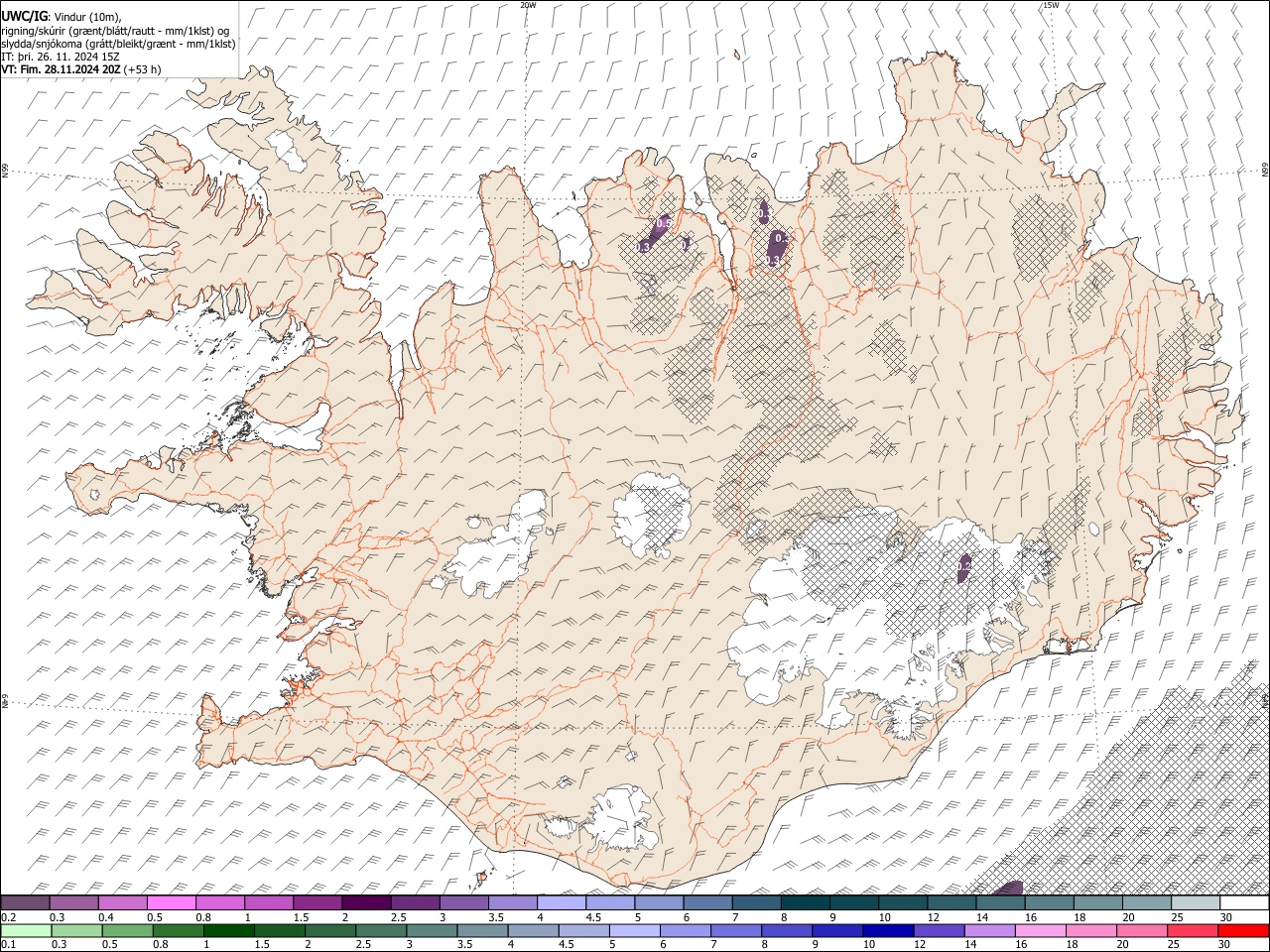Click the '0.4' legend label

pos(106,917)
